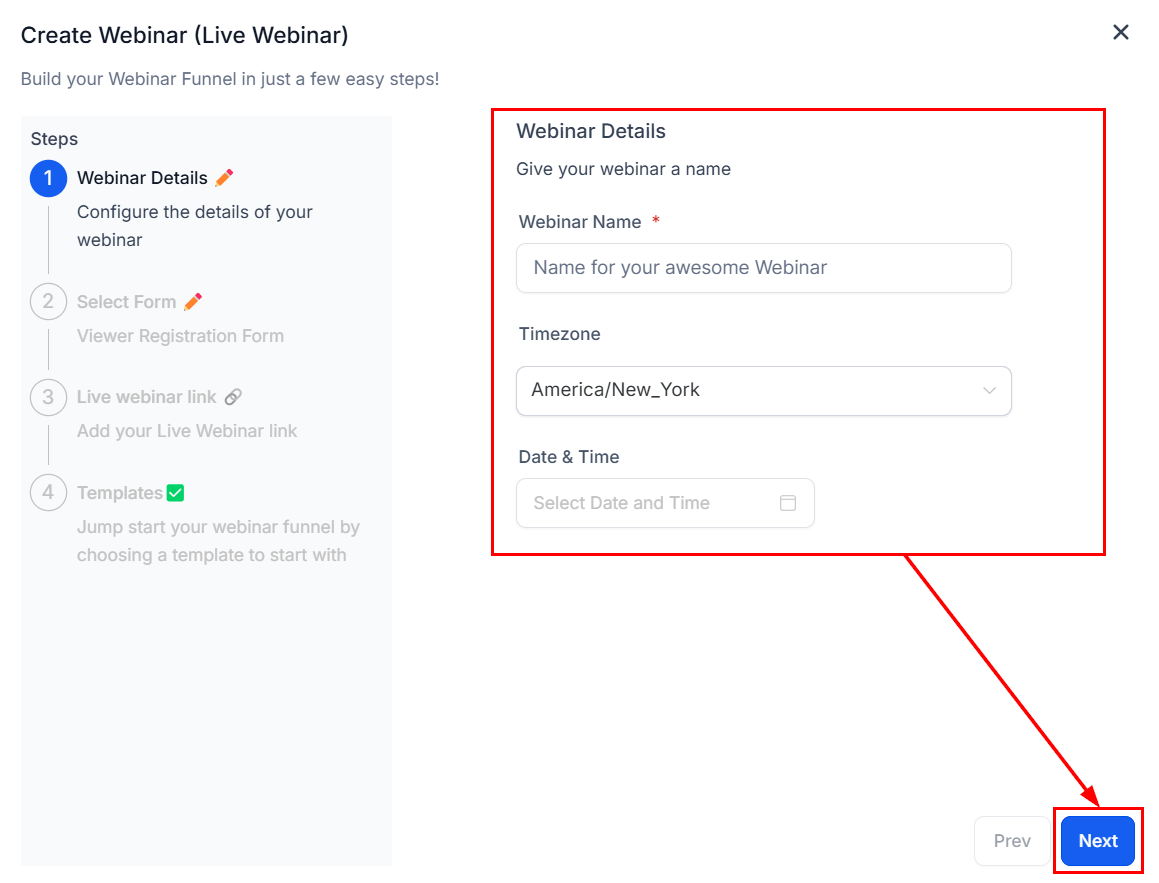Viewport: 1159px width, 883px height.
Task: Click the step 3 numbered circle
Action: [x=48, y=397]
